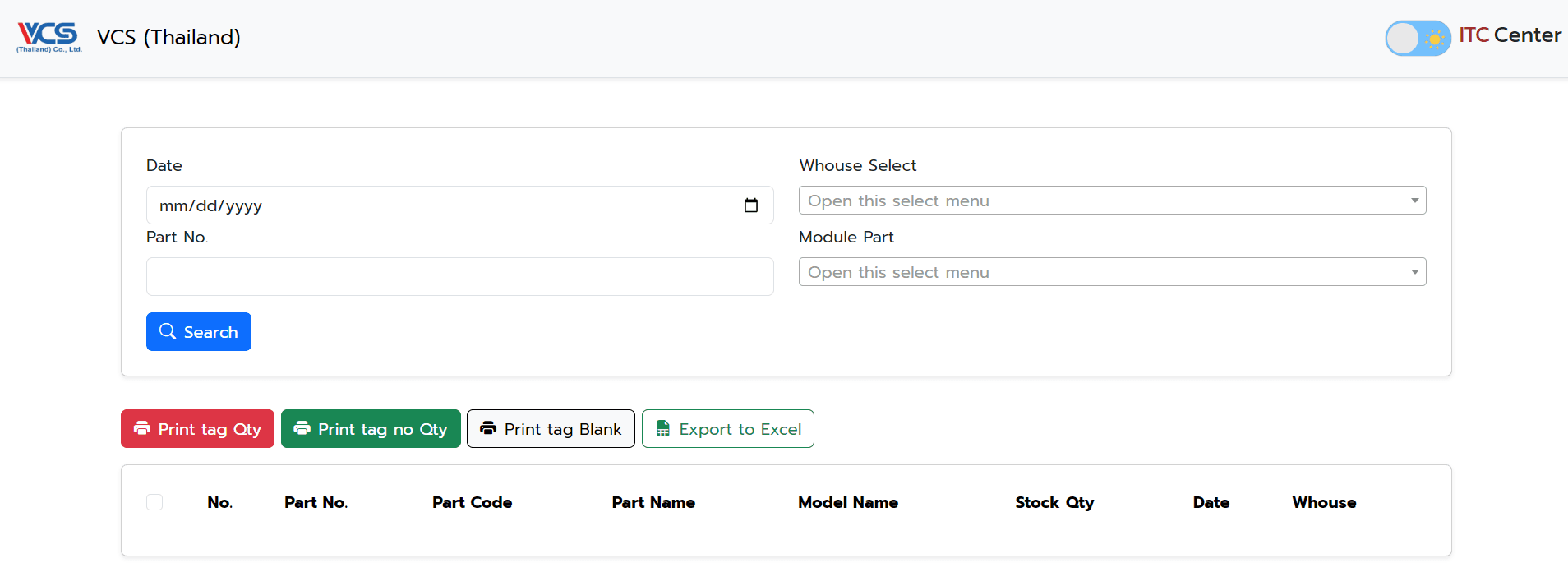The image size is (1568, 577).
Task: Focus the Part No. text field
Action: 459,277
